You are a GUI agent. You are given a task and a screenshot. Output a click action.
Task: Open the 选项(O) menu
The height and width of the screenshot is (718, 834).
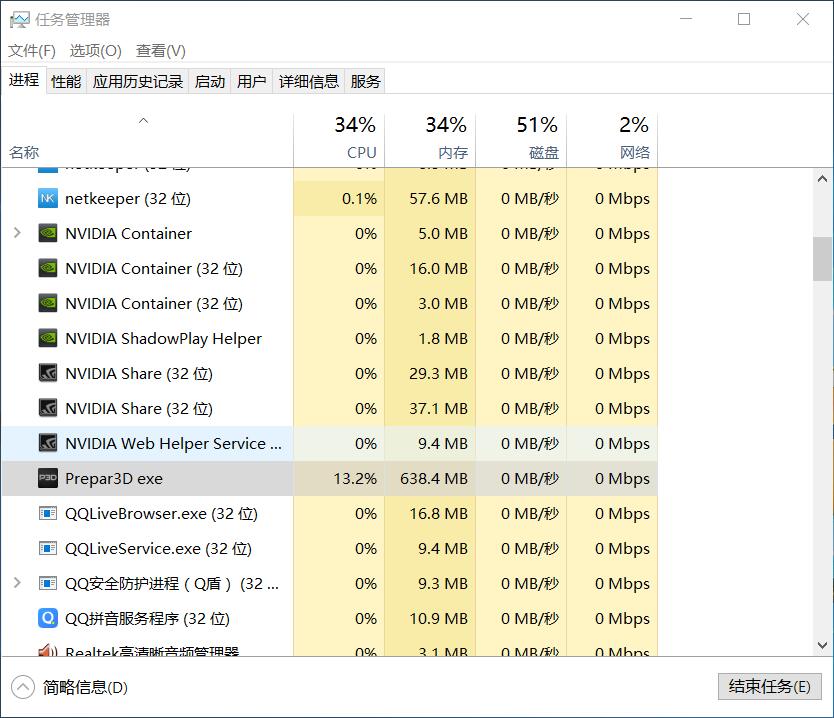[x=96, y=51]
